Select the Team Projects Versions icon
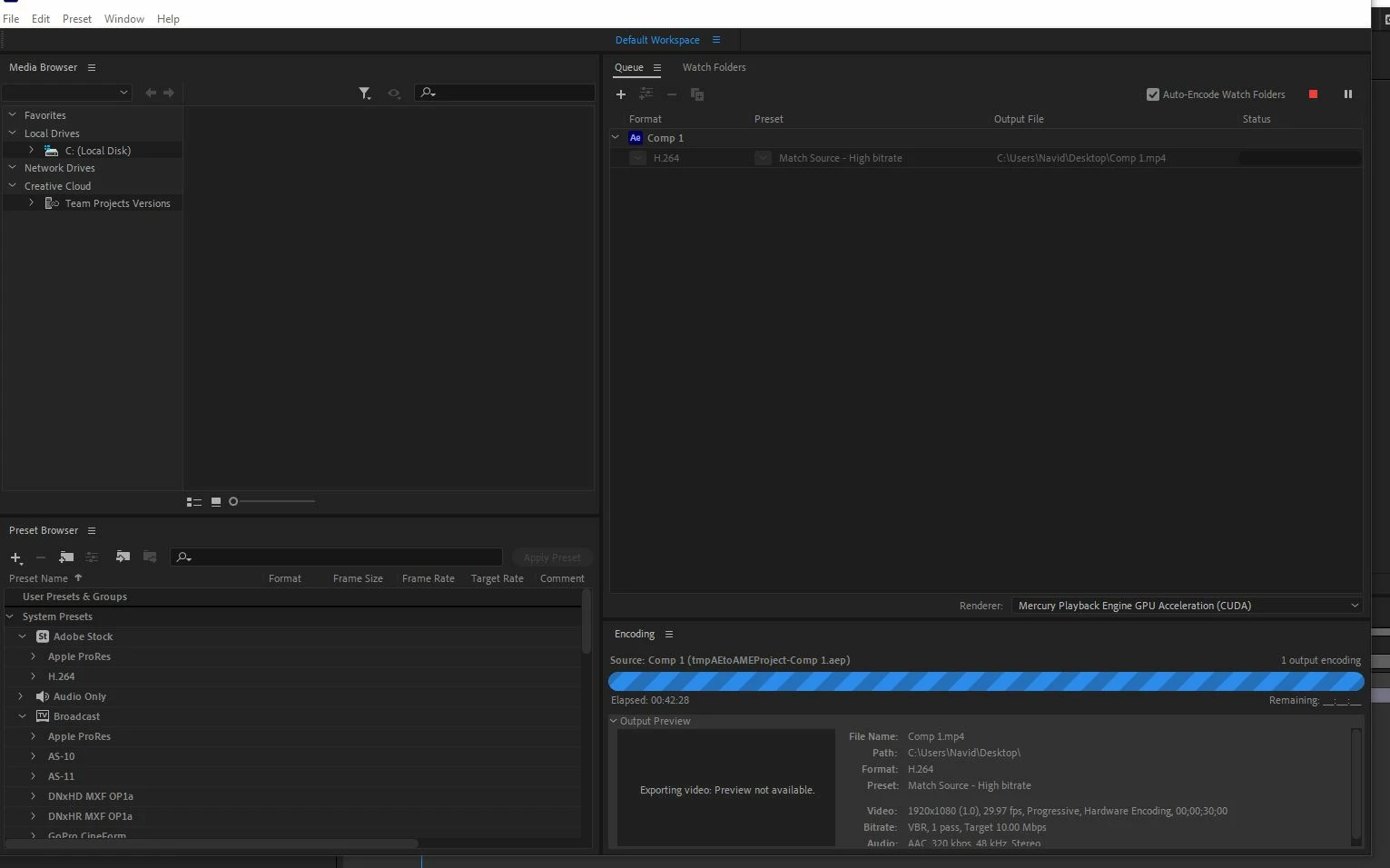The height and width of the screenshot is (868, 1390). coord(52,203)
